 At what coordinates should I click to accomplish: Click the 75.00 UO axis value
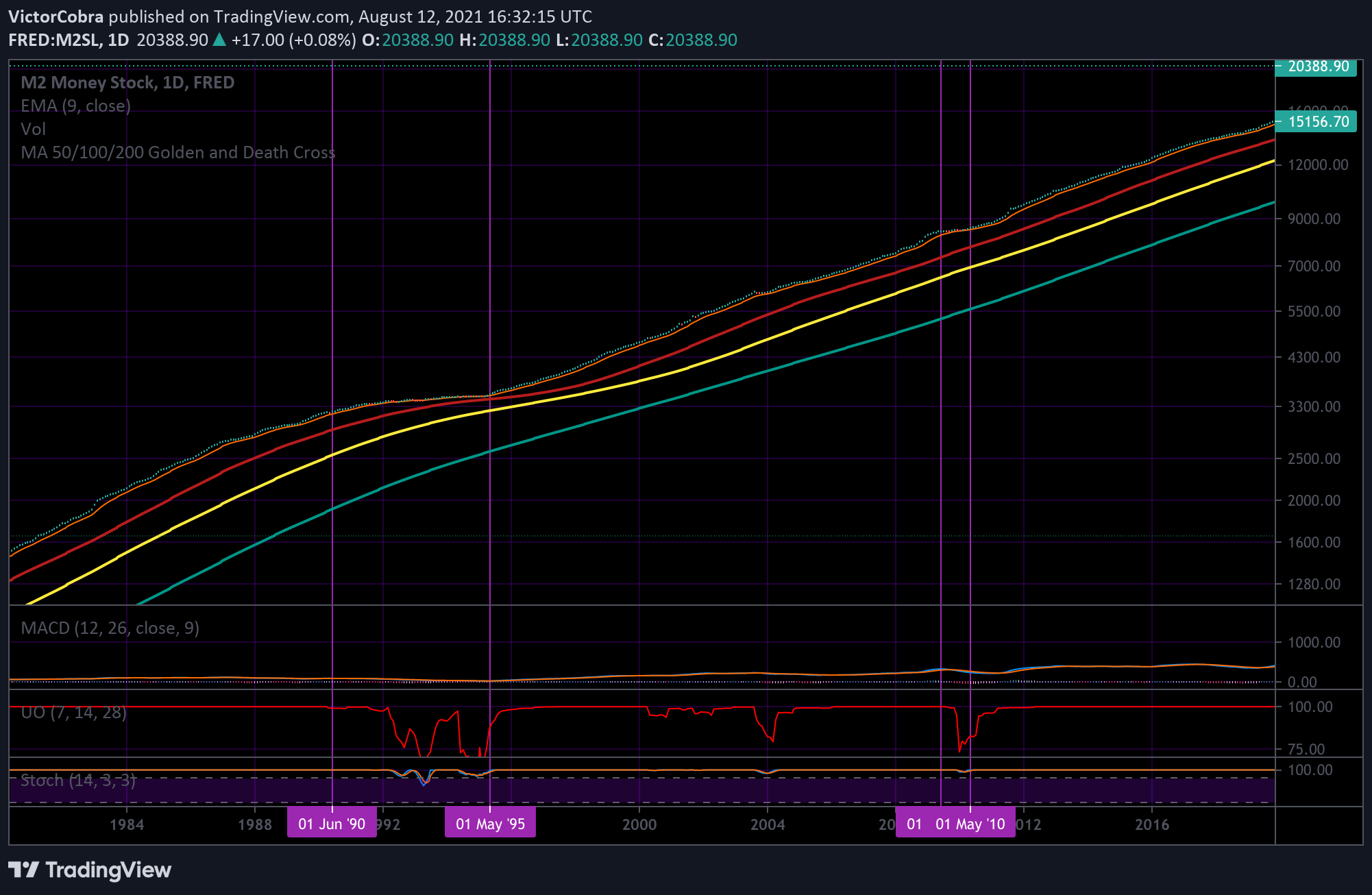(1306, 749)
